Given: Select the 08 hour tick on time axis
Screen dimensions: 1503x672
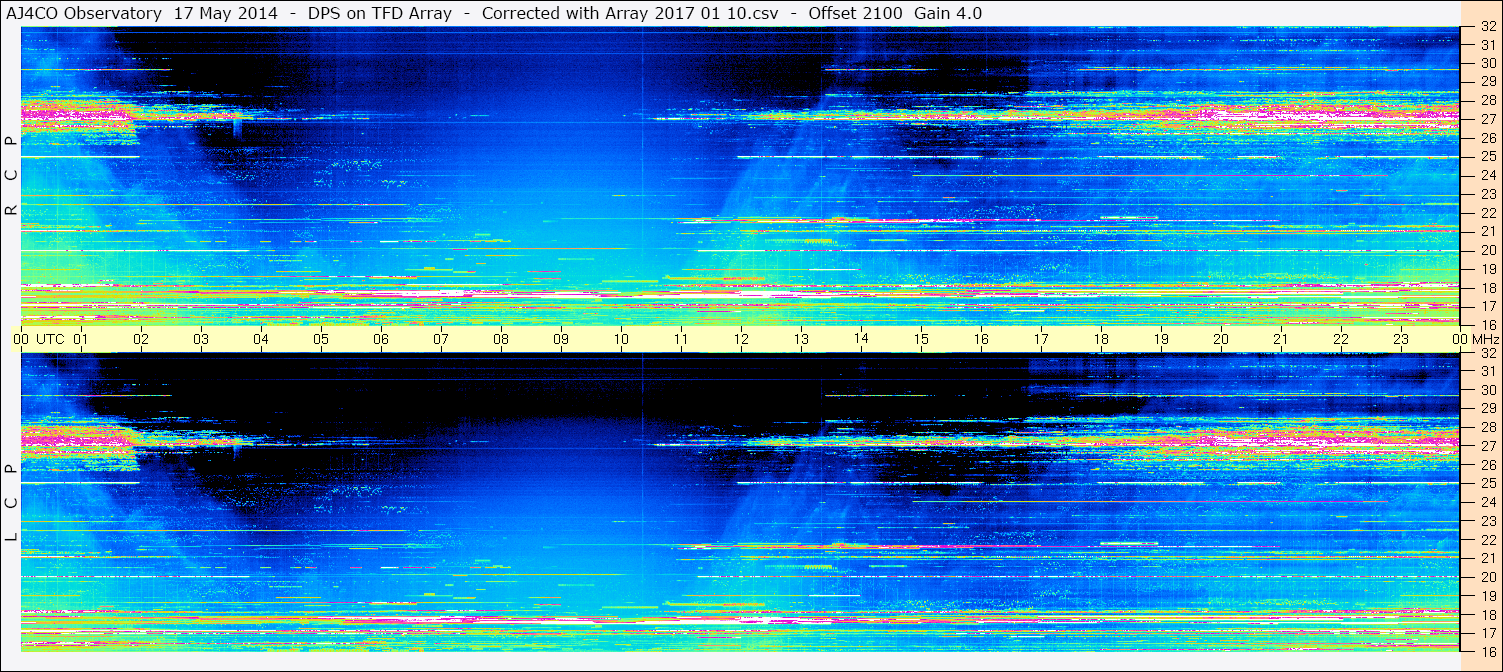Looking at the screenshot, I should (x=501, y=339).
